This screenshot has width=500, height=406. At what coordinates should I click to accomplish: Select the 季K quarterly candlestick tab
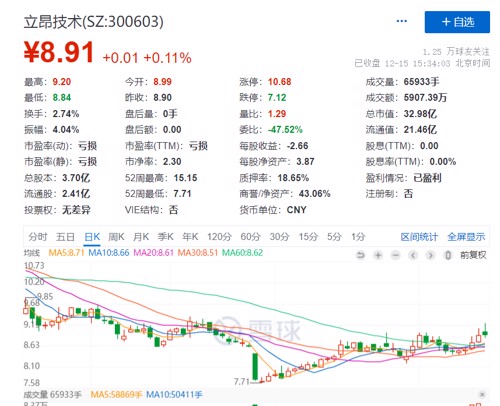[x=166, y=237]
